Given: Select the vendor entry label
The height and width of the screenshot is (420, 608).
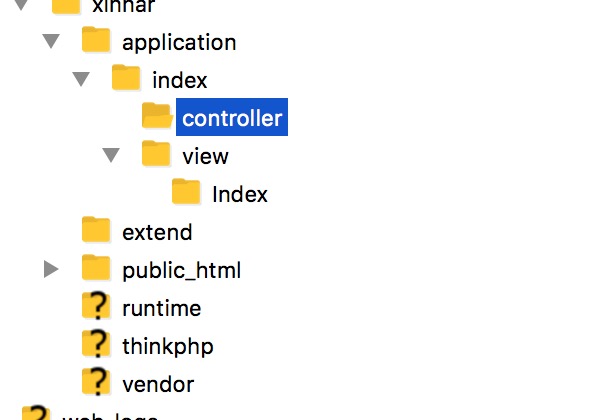Looking at the screenshot, I should 158,385.
